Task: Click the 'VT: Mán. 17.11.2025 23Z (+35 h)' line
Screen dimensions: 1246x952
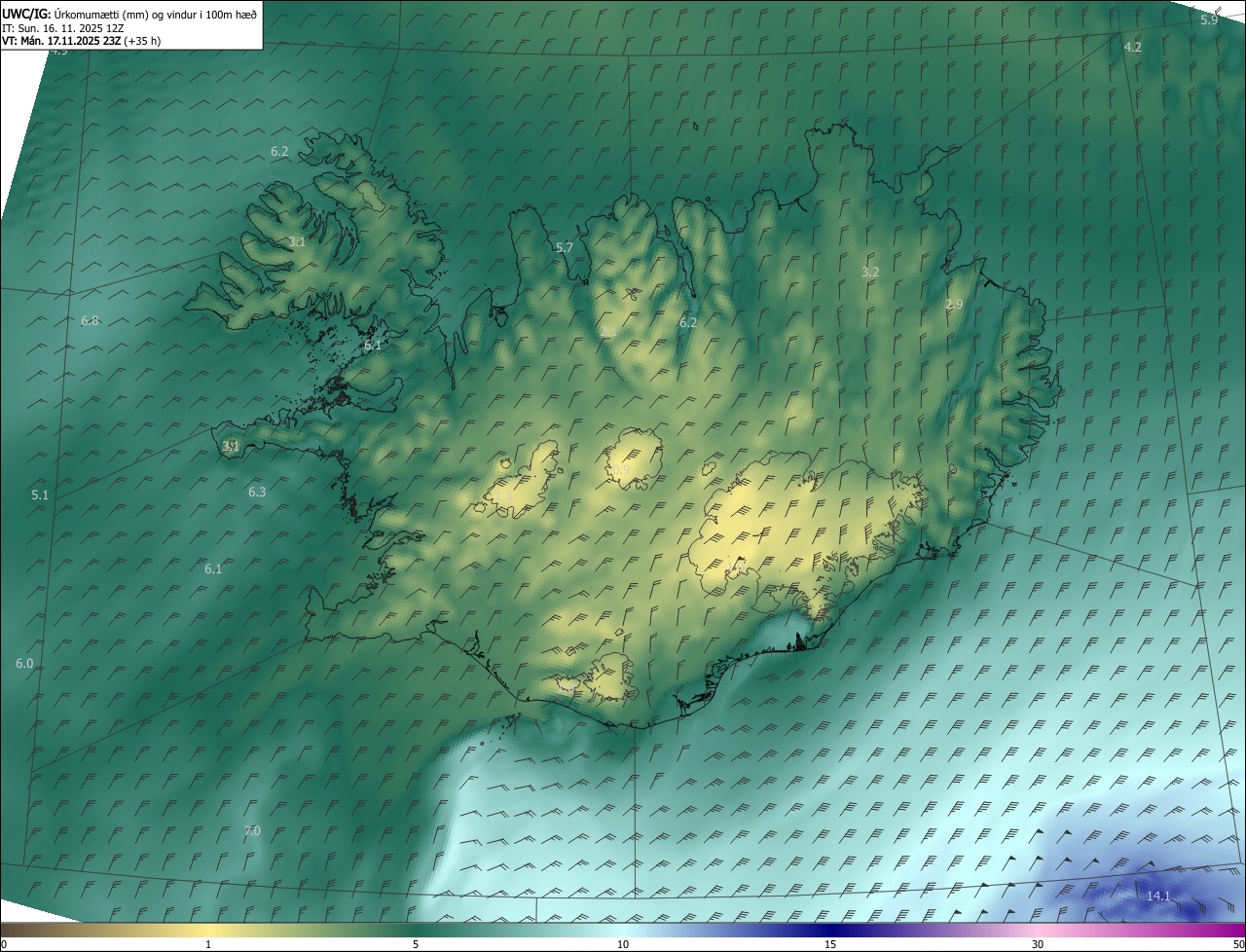Action: point(81,41)
